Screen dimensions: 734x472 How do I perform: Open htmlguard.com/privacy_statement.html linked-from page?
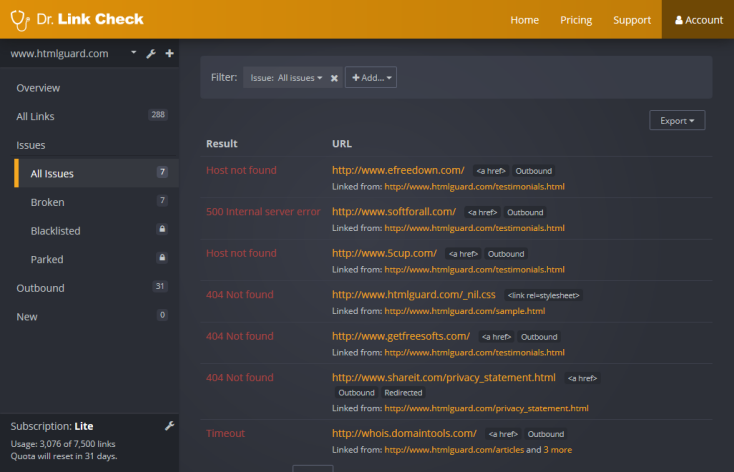[x=486, y=408]
